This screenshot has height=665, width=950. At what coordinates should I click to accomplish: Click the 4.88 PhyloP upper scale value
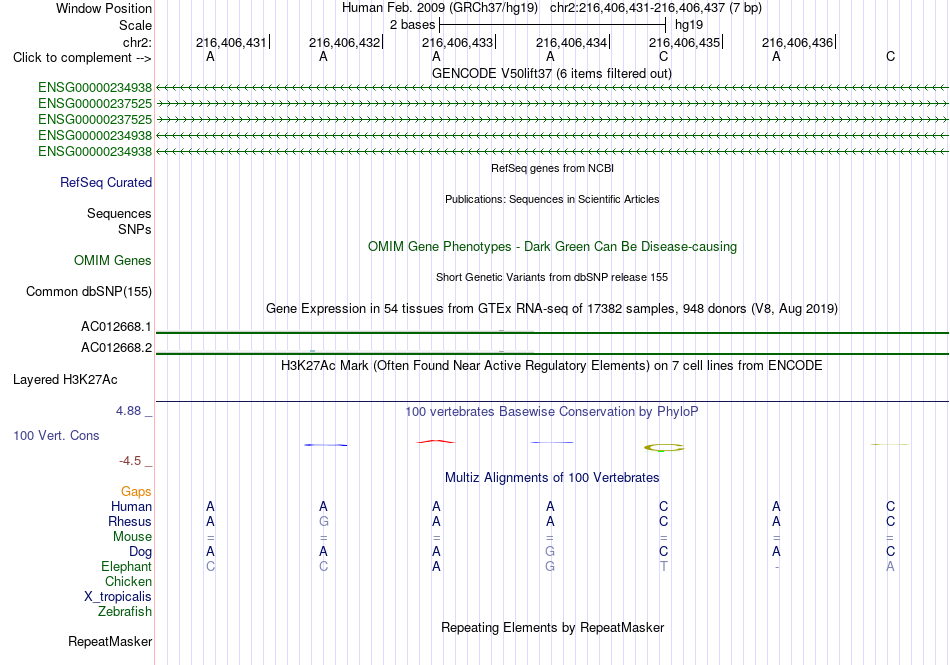click(x=128, y=411)
